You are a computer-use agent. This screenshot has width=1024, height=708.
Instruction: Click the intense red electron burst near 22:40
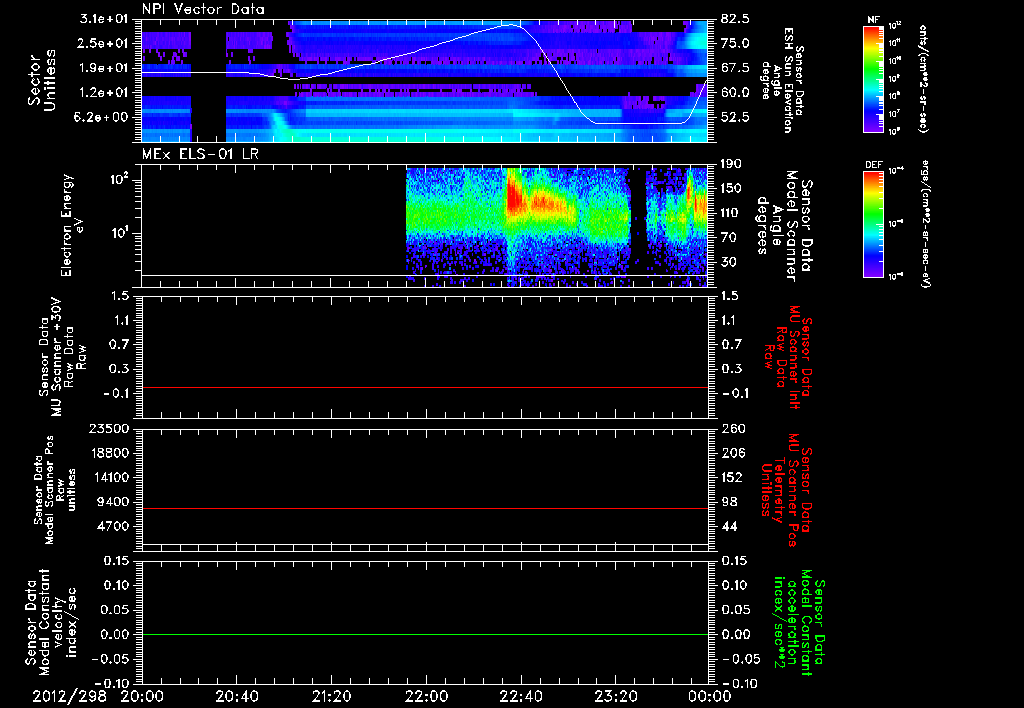(514, 195)
